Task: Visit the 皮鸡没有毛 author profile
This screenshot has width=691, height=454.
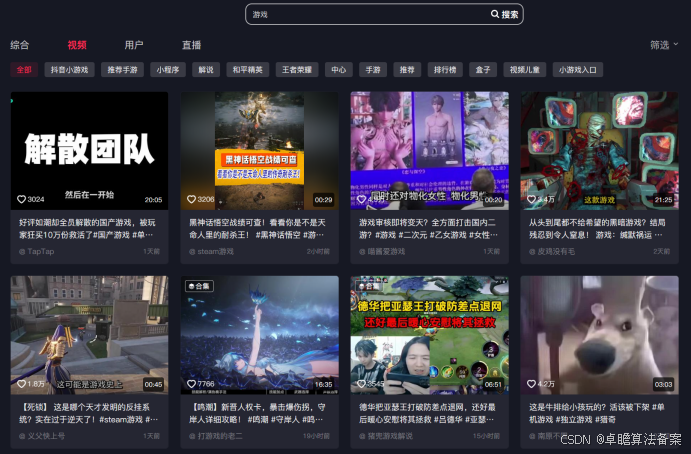Action: pos(552,251)
